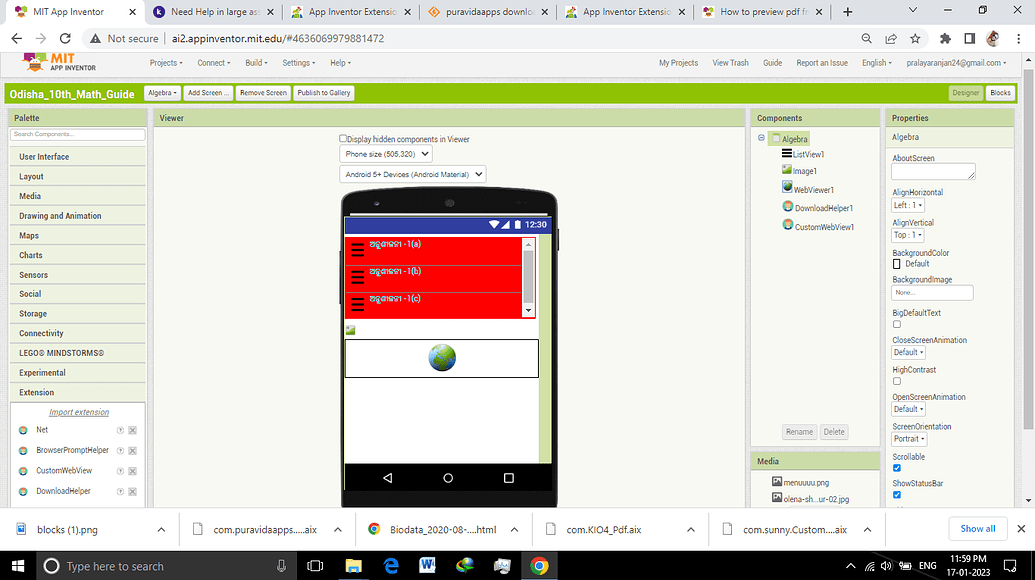
Task: Uncheck ShowStatusBar property
Action: click(x=895, y=494)
